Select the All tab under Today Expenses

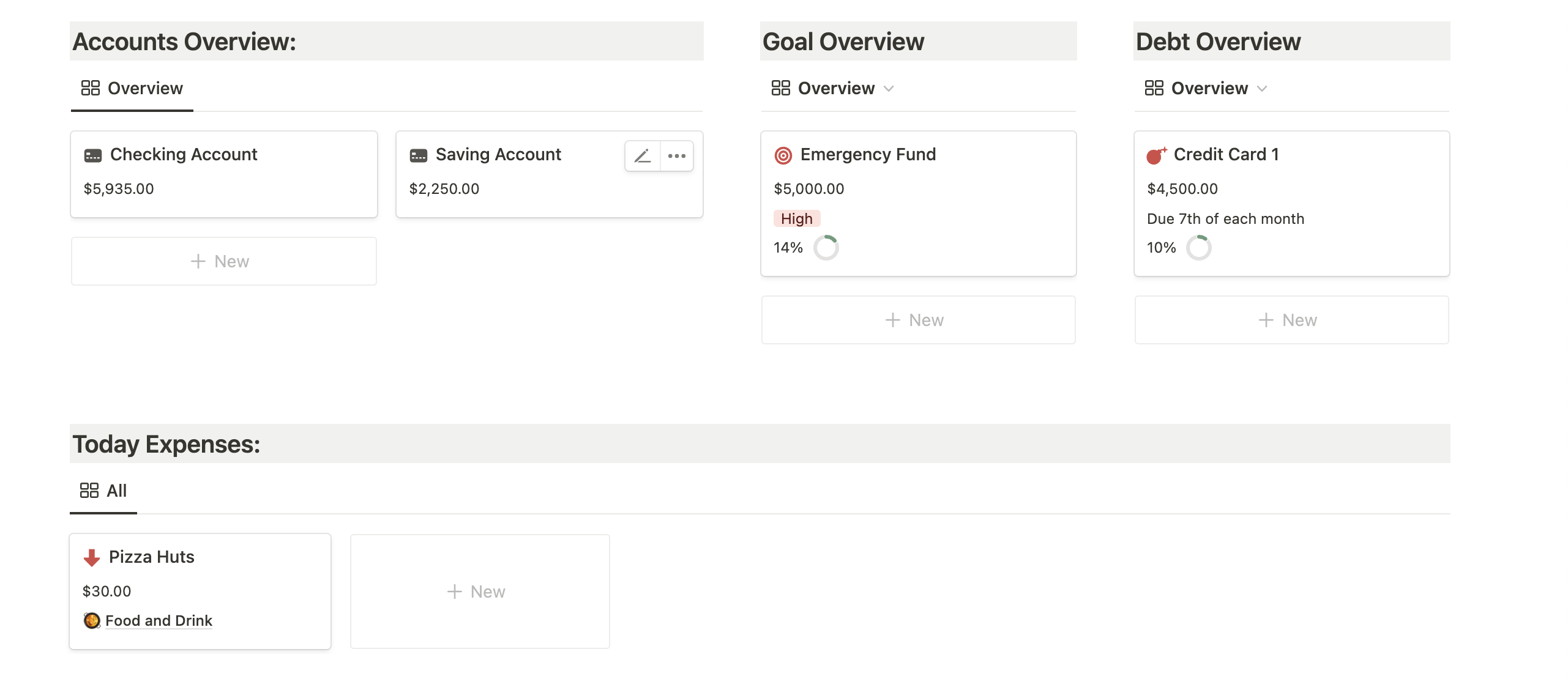(103, 491)
